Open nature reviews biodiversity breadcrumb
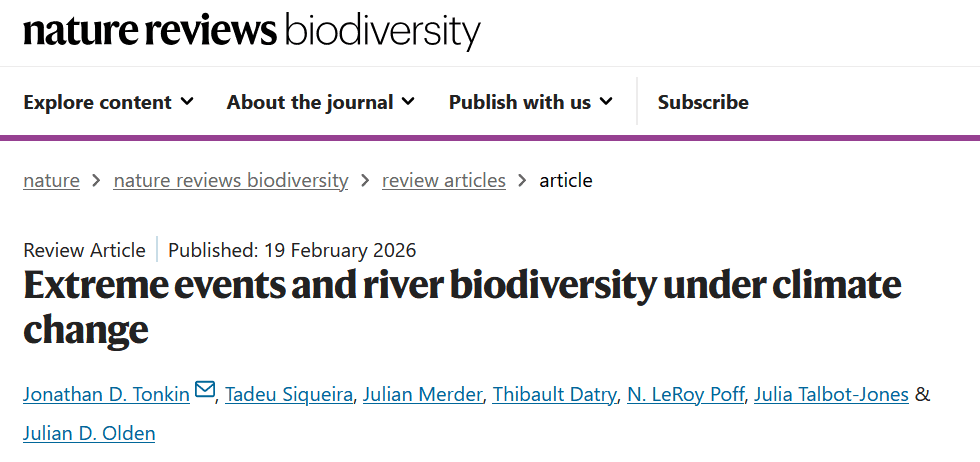 coord(231,181)
